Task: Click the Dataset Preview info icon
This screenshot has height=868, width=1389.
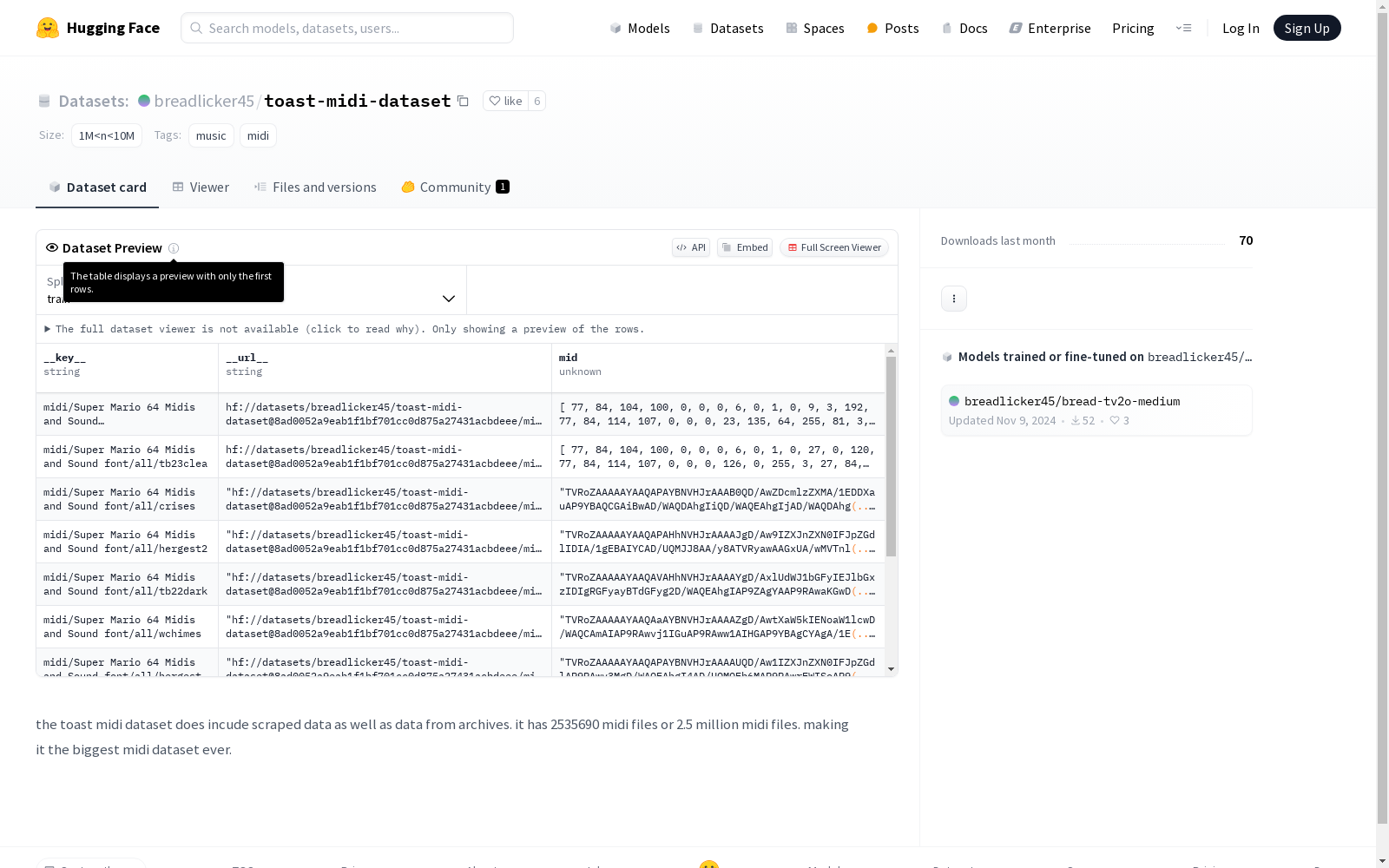Action: click(174, 248)
